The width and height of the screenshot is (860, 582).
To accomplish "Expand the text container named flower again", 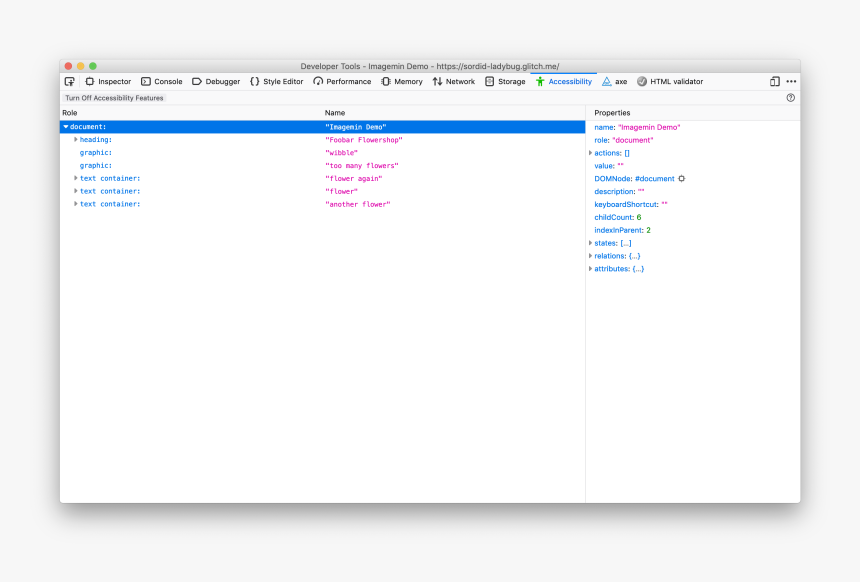I will click(76, 178).
